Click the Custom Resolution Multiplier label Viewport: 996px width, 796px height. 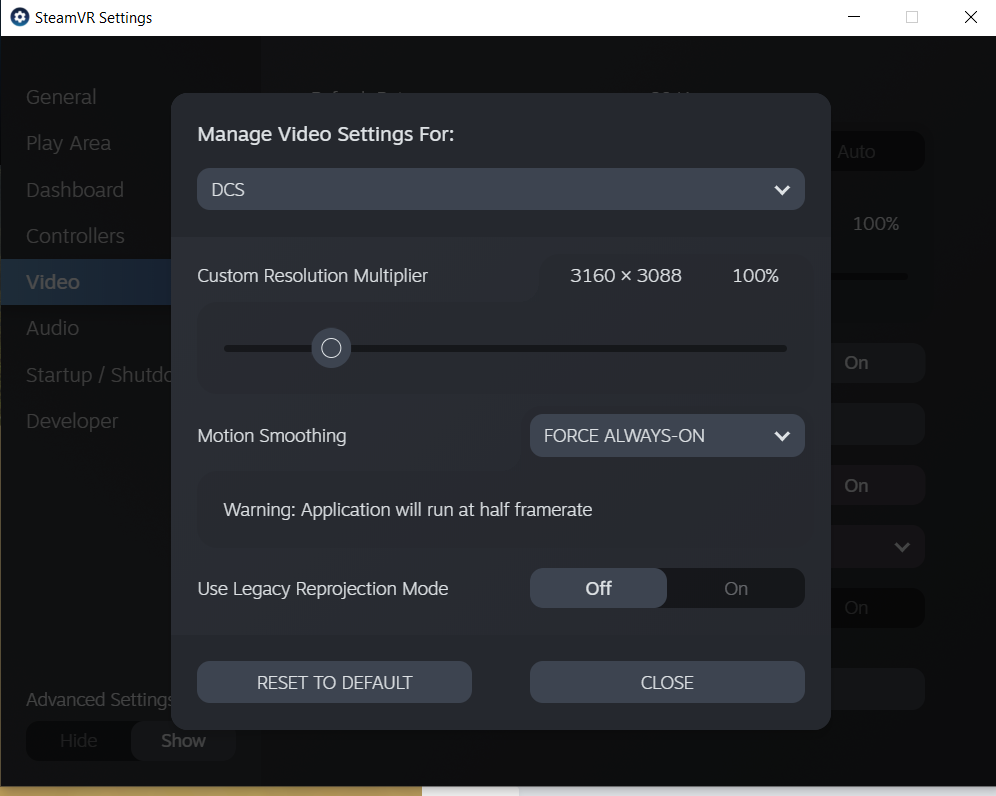point(313,276)
